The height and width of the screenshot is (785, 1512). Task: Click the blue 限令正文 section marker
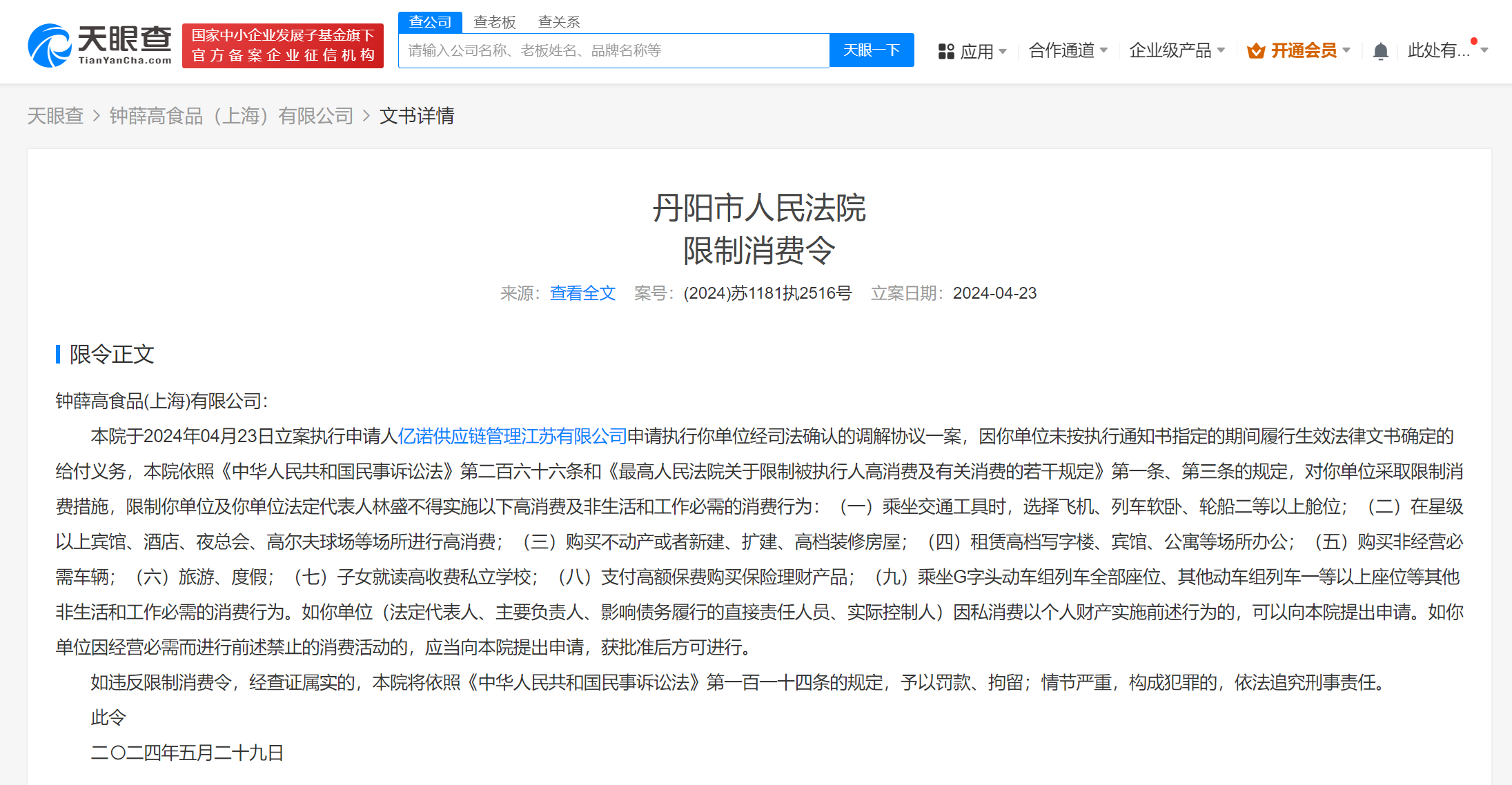coord(58,355)
